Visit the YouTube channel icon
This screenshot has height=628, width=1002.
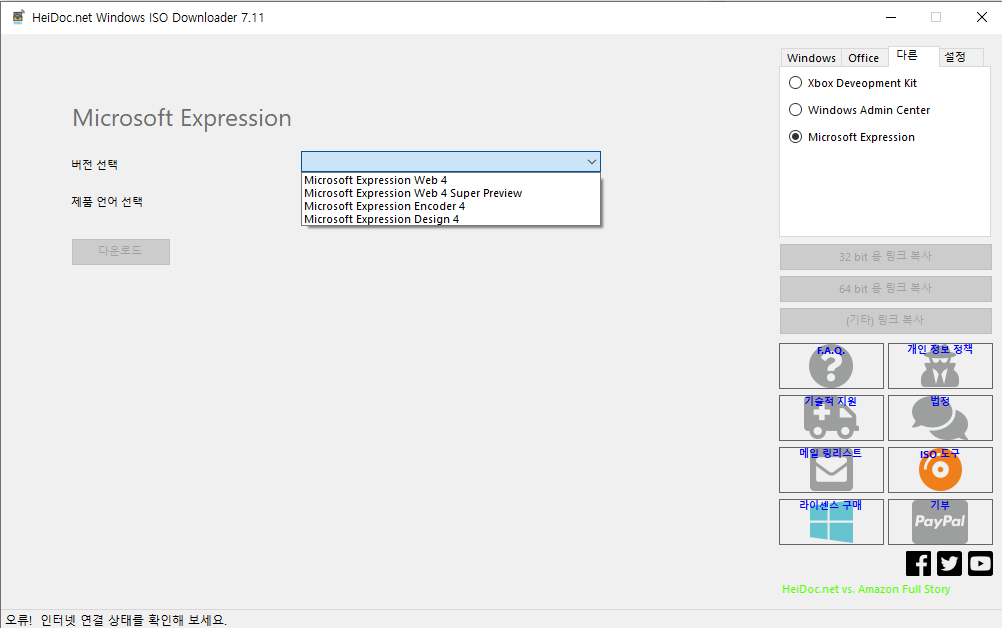[980, 563]
